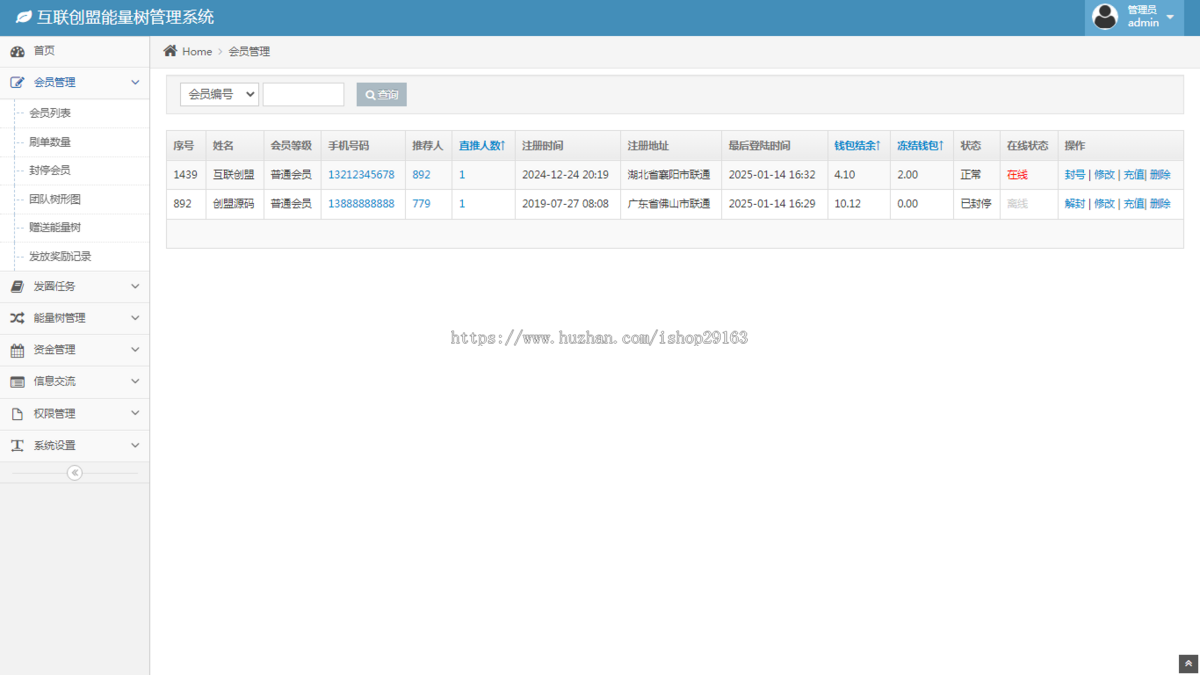
Task: Click 充值 for member 892
Action: tap(1133, 204)
